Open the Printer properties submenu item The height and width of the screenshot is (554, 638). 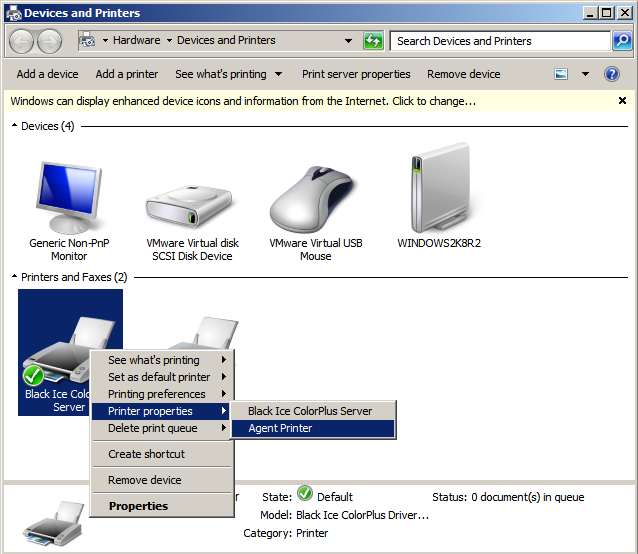click(161, 411)
